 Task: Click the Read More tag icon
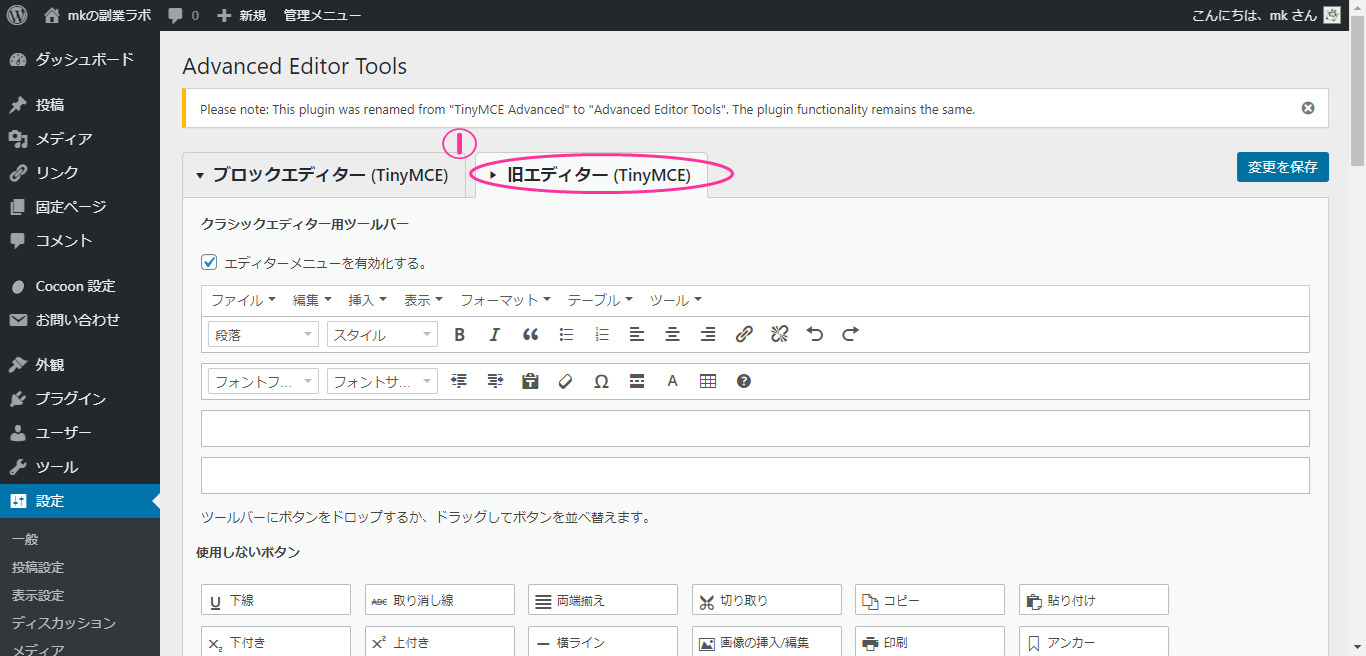coord(637,381)
